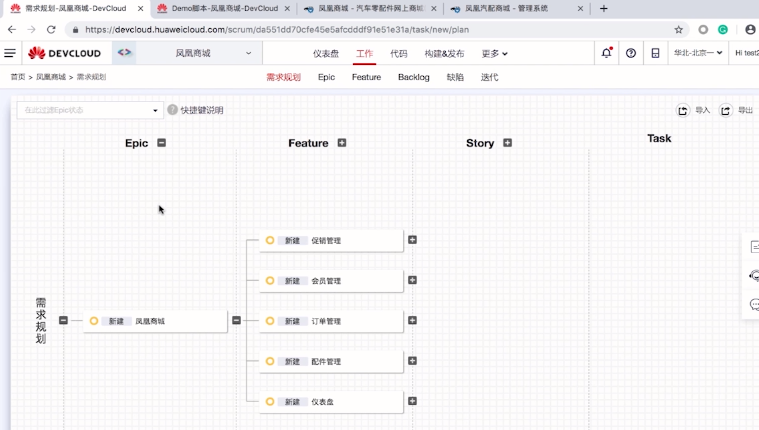
Task: Switch to the Feature sub-tab
Action: point(366,77)
